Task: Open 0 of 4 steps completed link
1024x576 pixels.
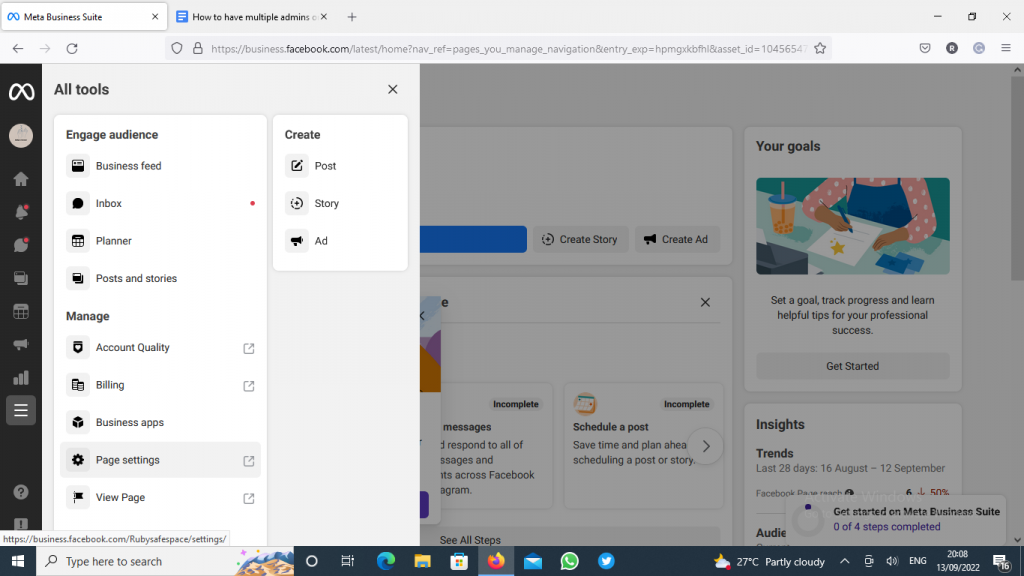Action: tap(887, 527)
